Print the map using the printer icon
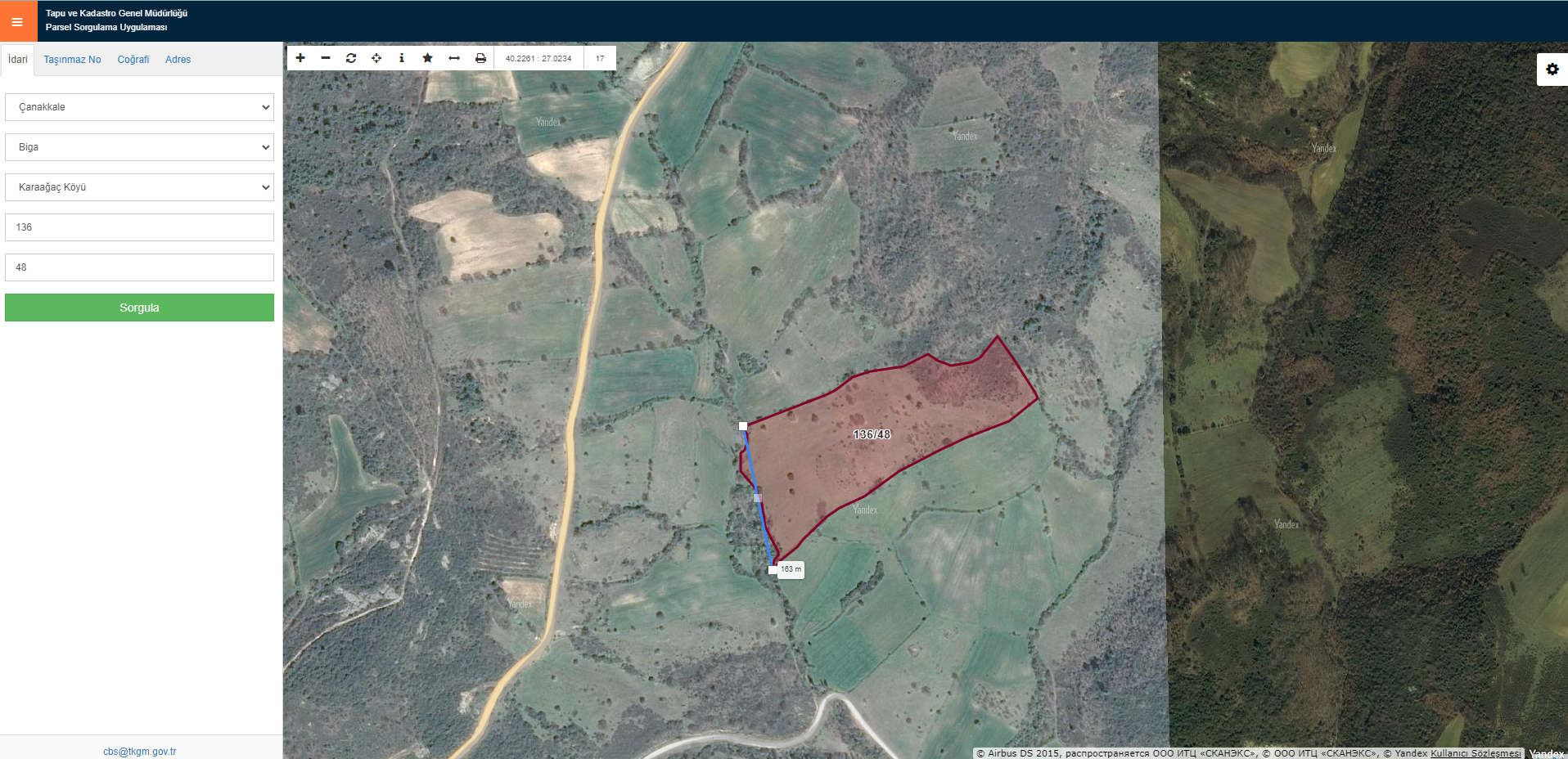Viewport: 1568px width, 759px height. [480, 58]
